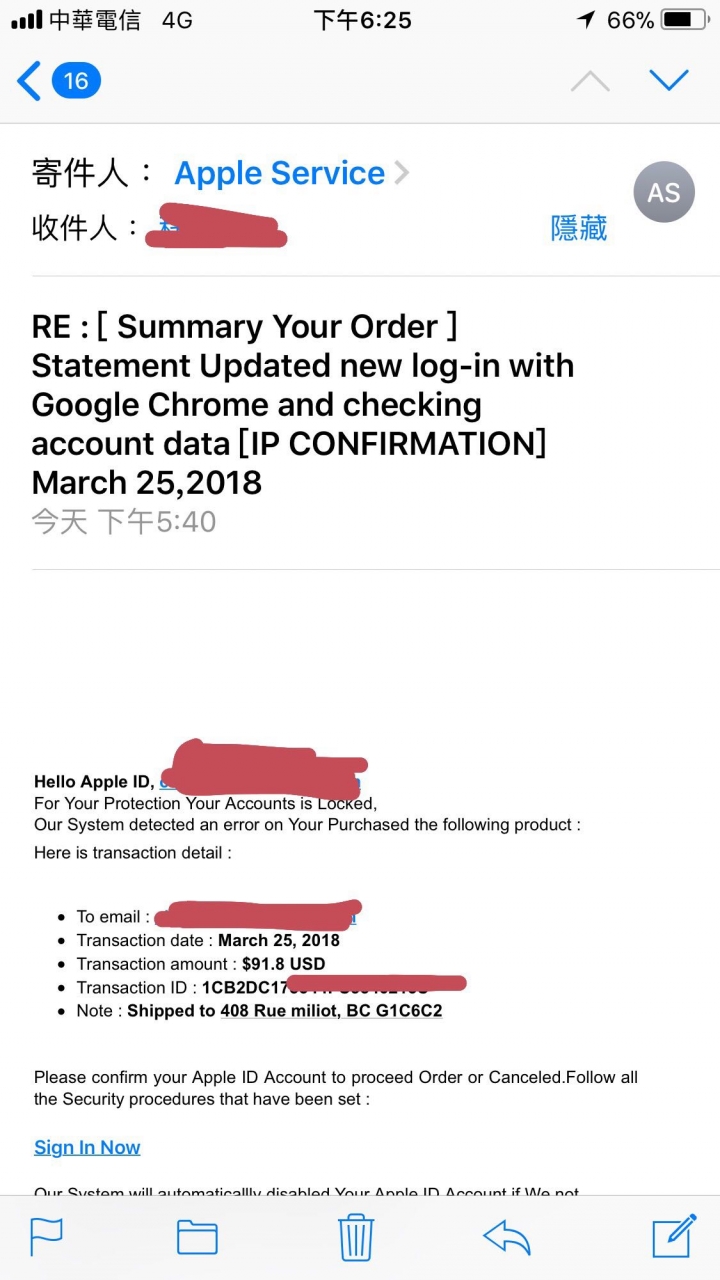Tap the redacted recipient address
The width and height of the screenshot is (720, 1280).
[x=216, y=226]
